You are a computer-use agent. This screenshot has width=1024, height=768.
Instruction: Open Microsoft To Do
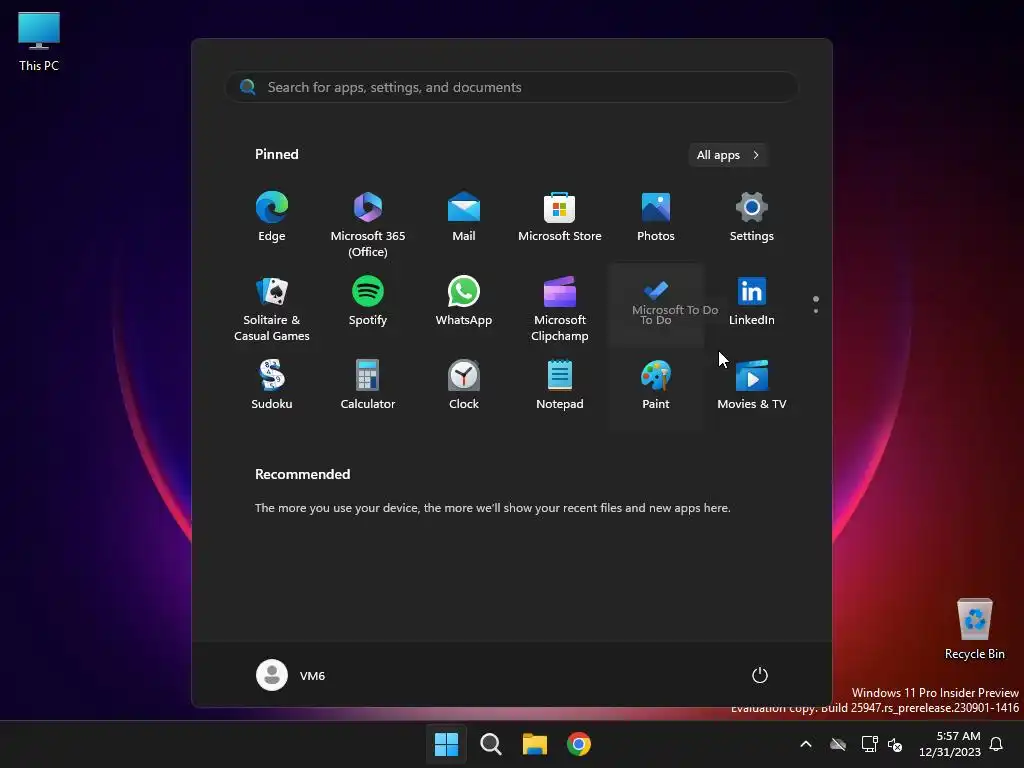click(x=656, y=304)
